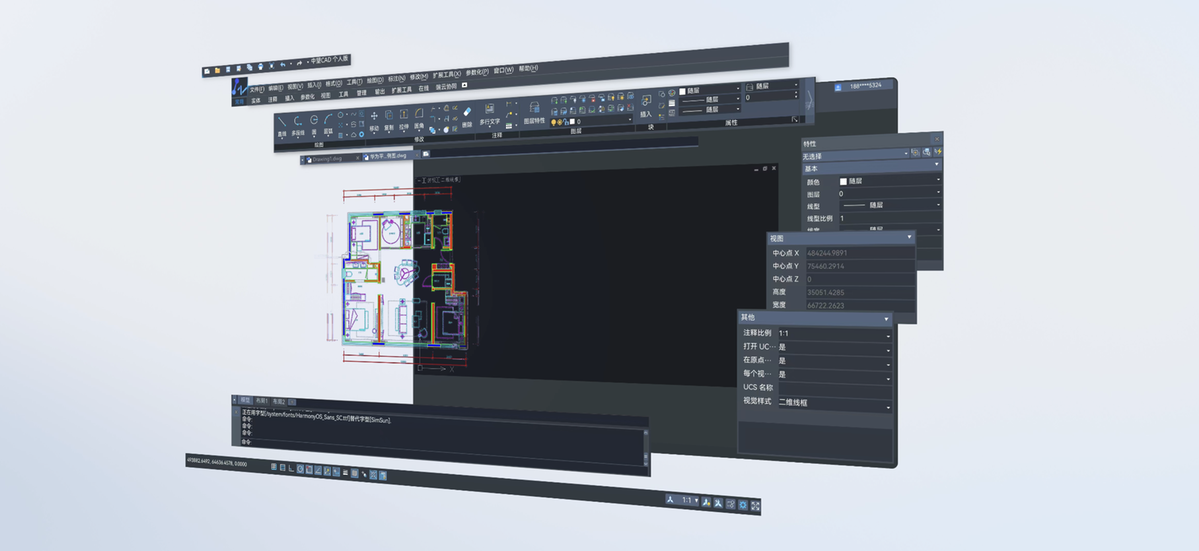Viewport: 1199px width, 551px height.
Task: Open 多行文字 multiline text tool
Action: [489, 115]
